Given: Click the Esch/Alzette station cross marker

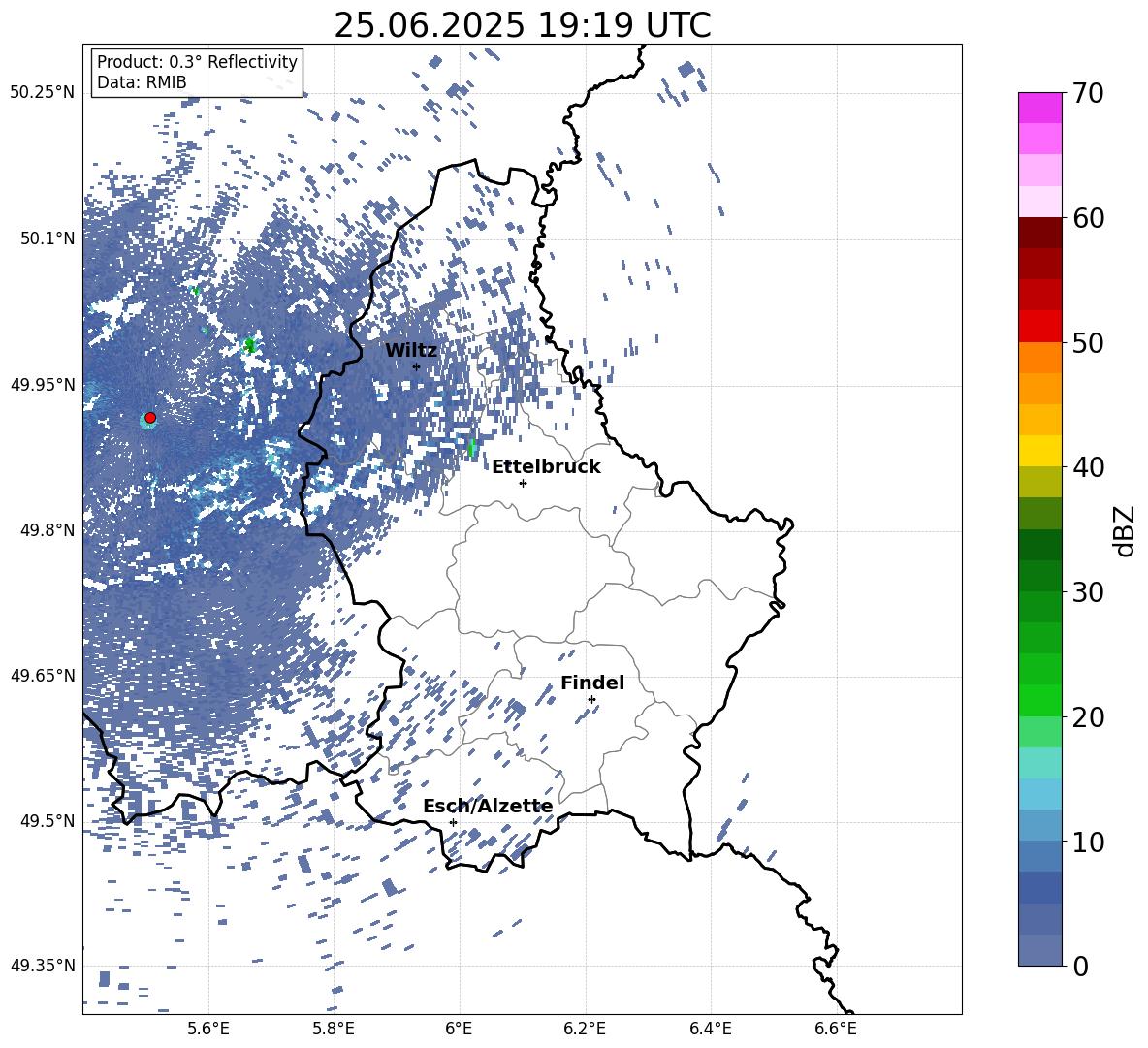Looking at the screenshot, I should click(453, 822).
